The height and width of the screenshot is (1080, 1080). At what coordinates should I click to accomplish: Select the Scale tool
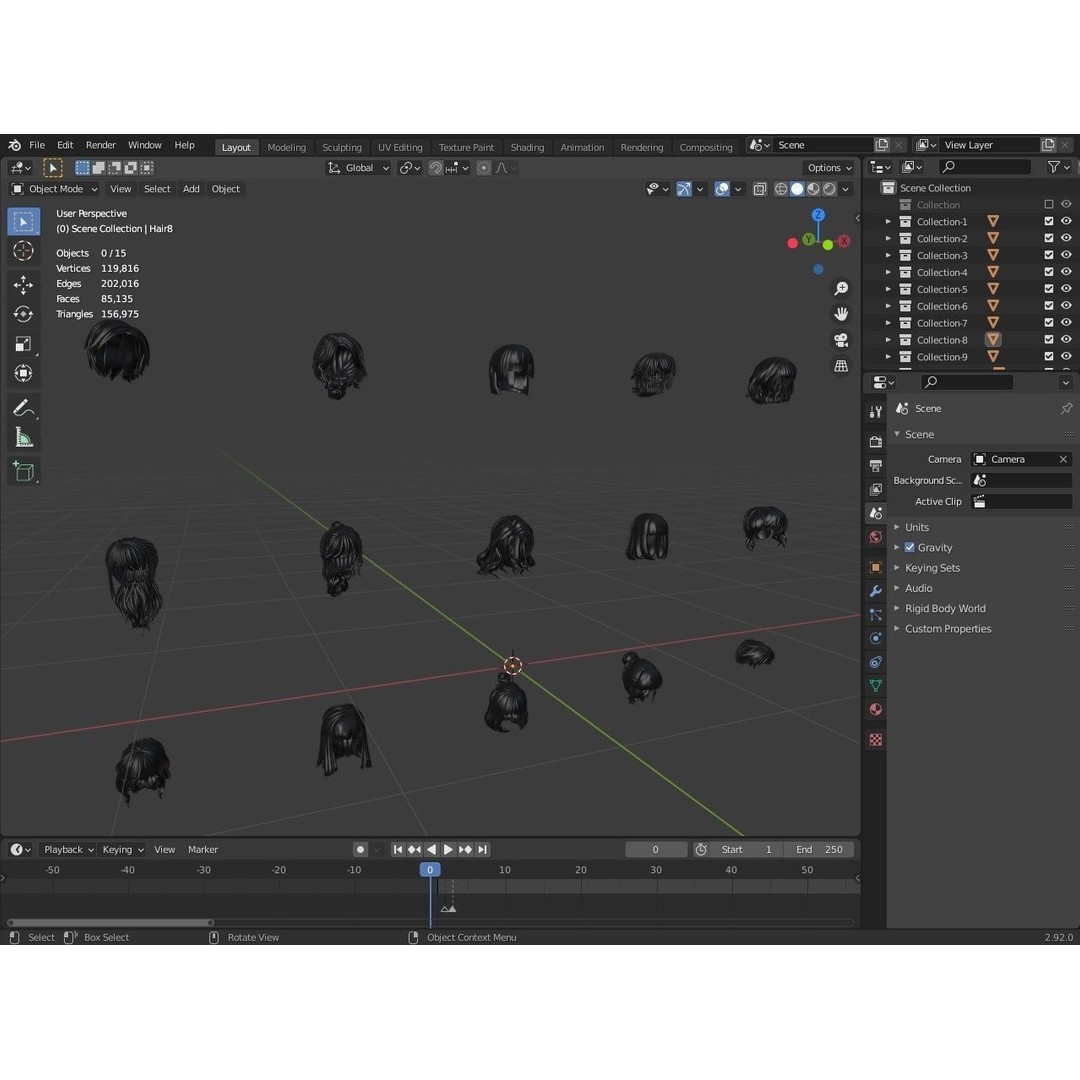point(24,344)
